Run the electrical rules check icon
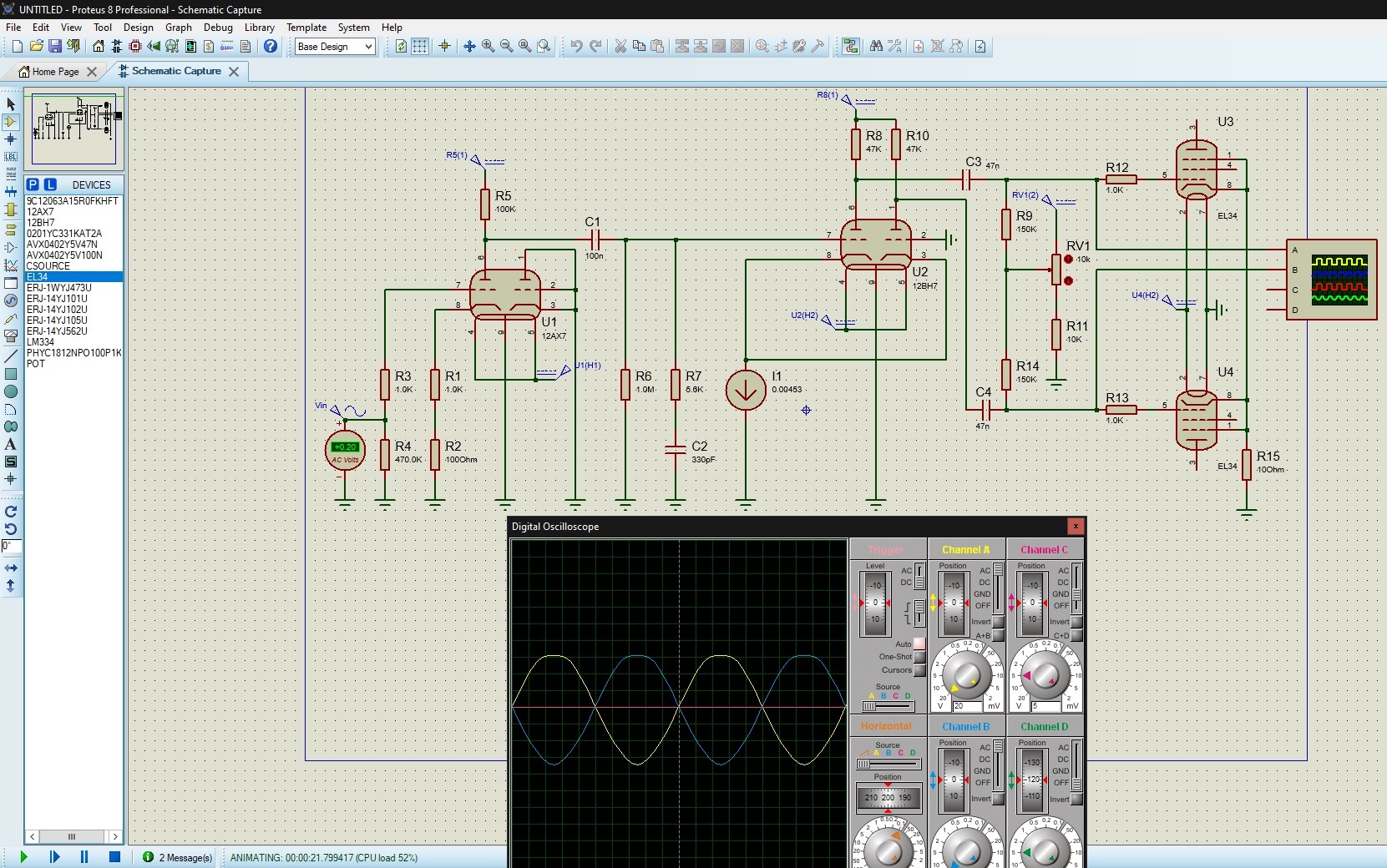 coord(980,47)
